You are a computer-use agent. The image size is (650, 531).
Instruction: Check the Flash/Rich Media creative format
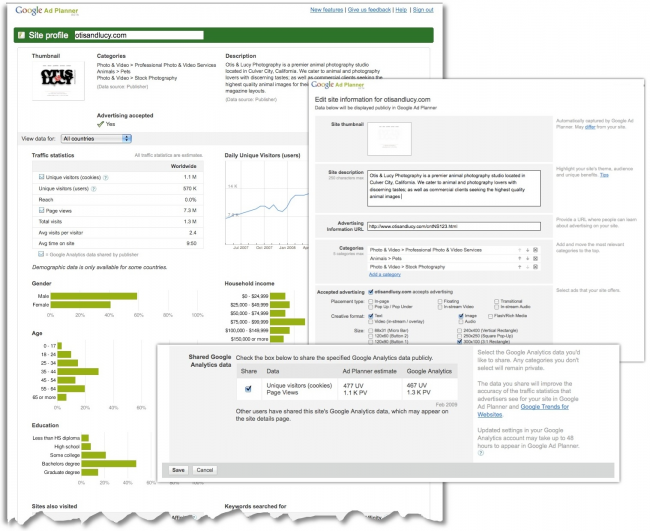click(490, 316)
